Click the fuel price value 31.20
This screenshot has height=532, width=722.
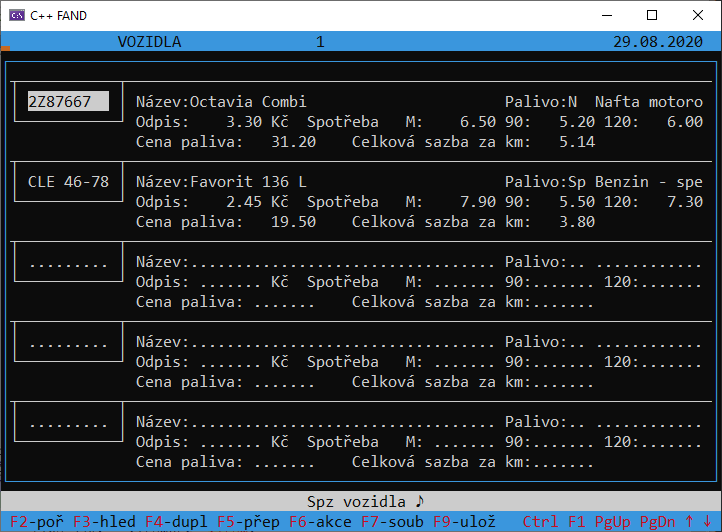(292, 142)
